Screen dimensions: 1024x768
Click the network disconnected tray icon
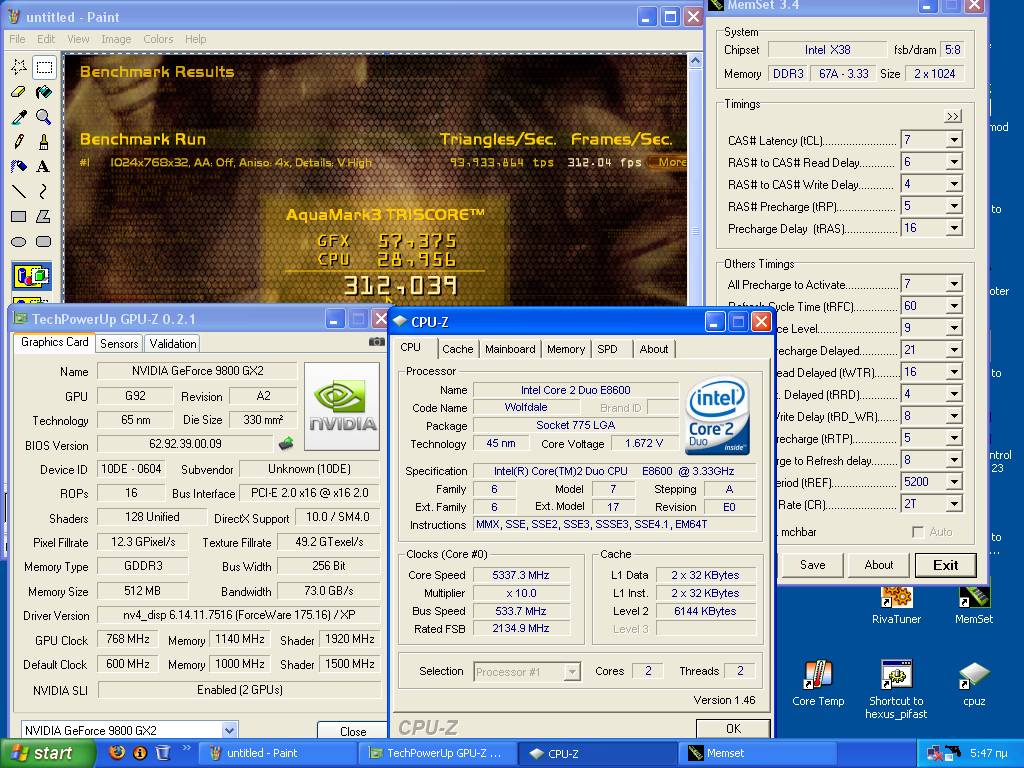tap(935, 753)
